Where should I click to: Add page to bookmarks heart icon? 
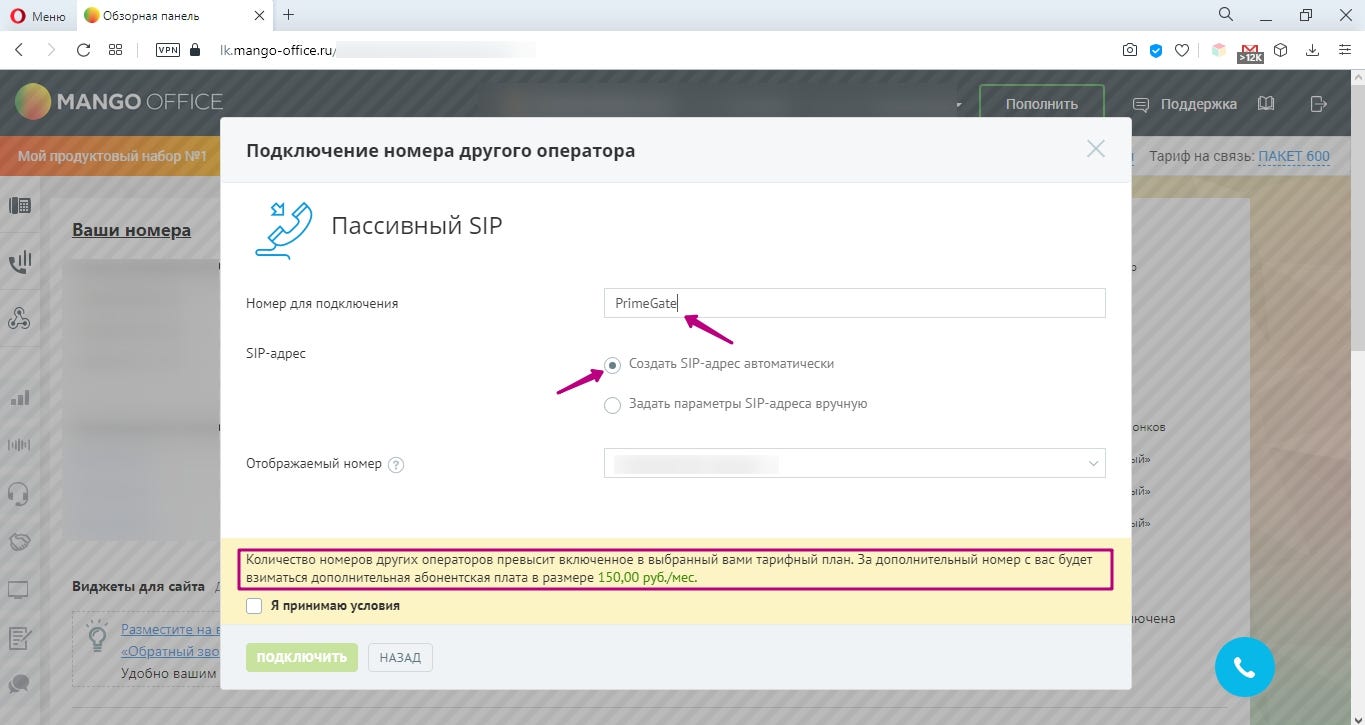coord(1181,49)
